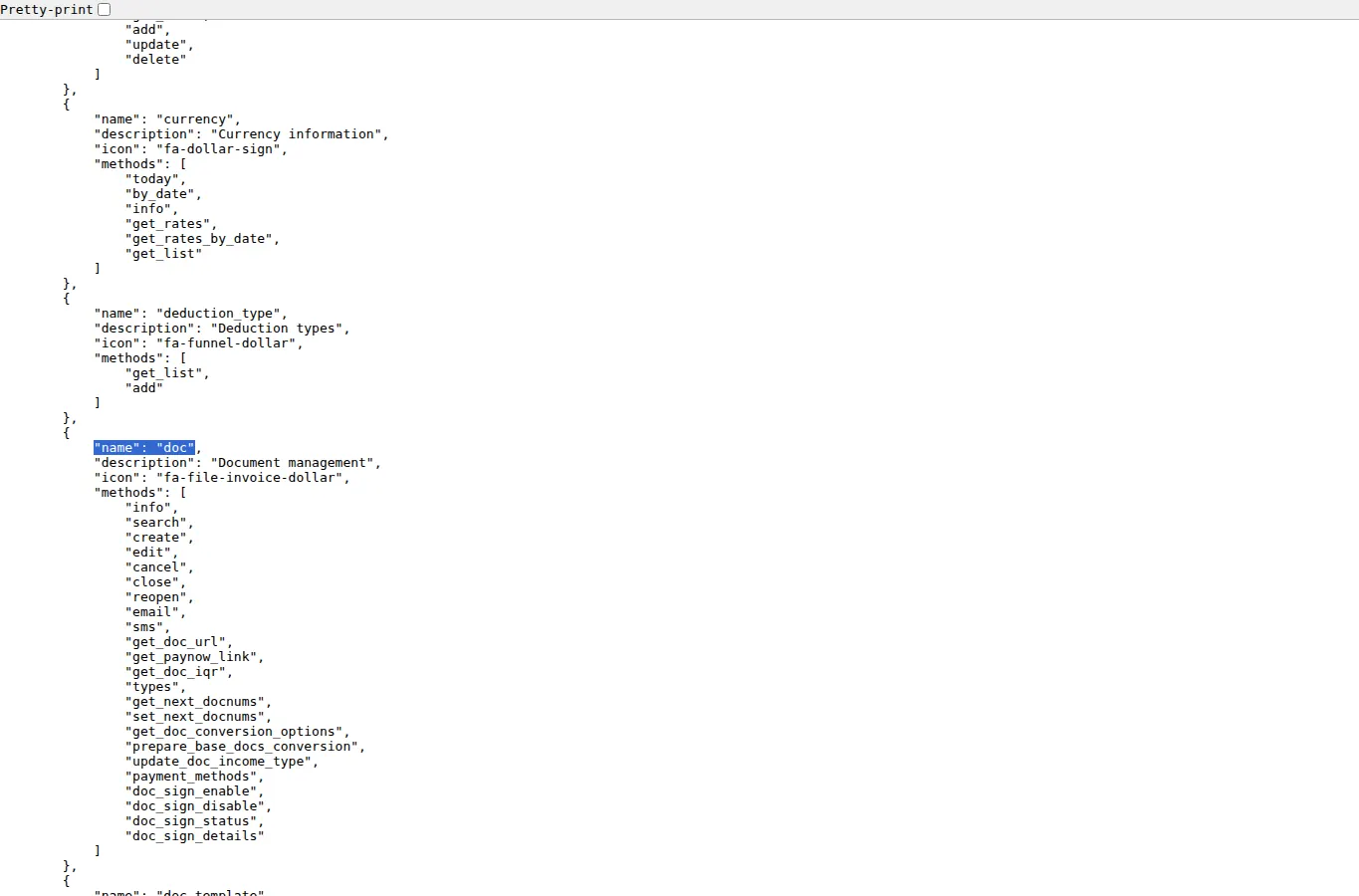Click the "payment_methods" method entry
The image size is (1359, 896).
pyautogui.click(x=190, y=777)
